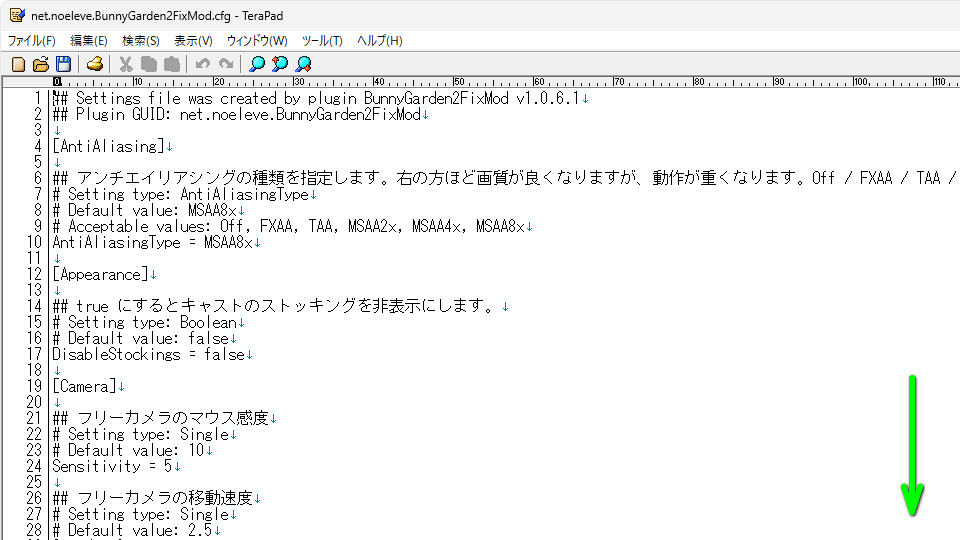Click the Redo arrow icon

click(226, 64)
